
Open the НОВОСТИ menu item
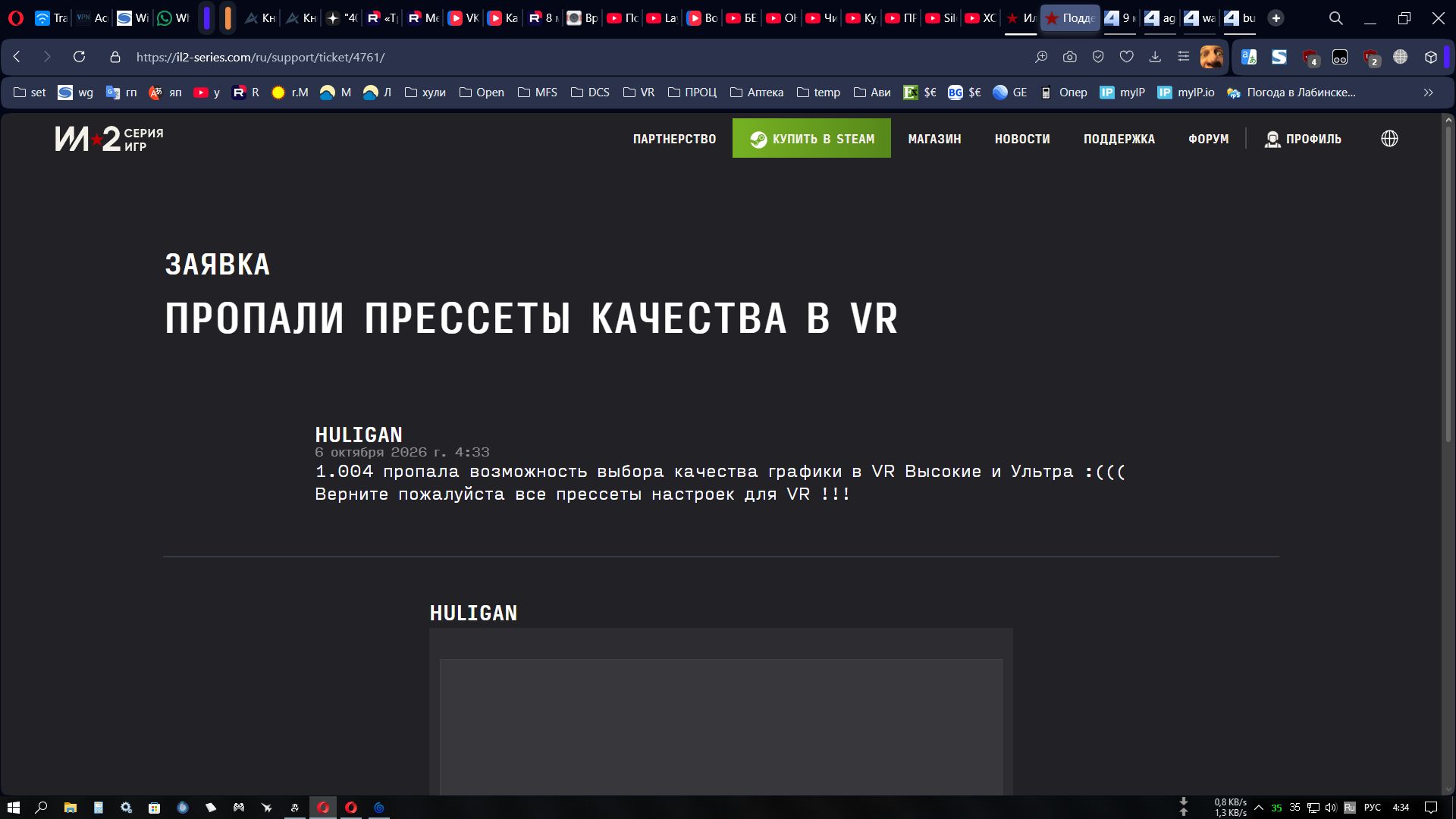[1022, 139]
